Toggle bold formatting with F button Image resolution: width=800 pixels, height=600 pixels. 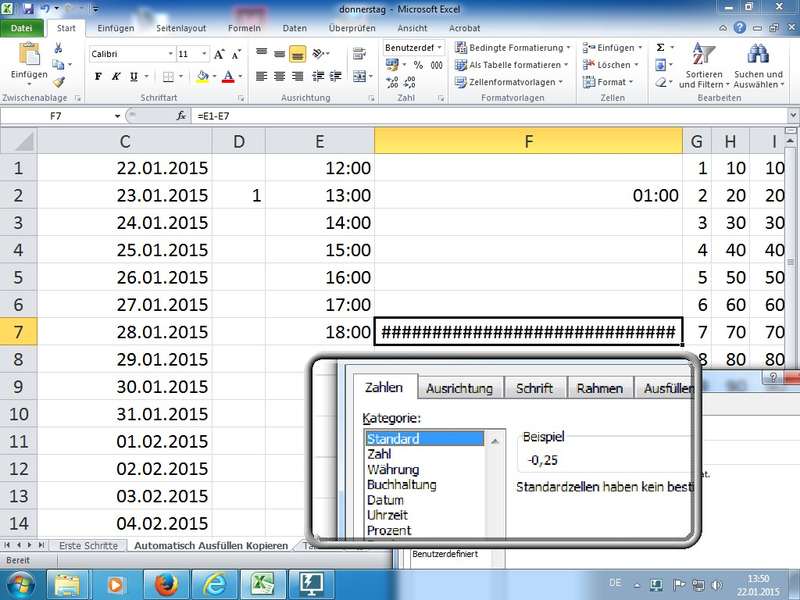tap(98, 77)
